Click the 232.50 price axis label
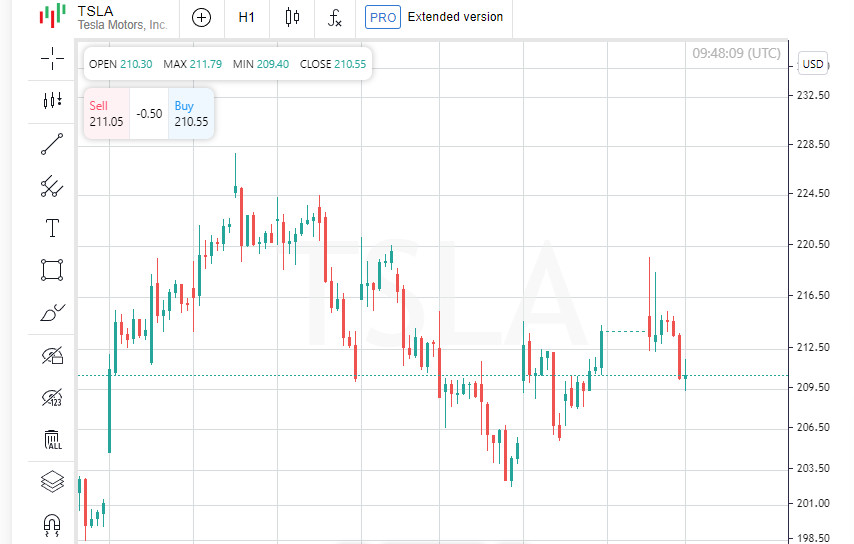Image resolution: width=854 pixels, height=544 pixels. click(x=813, y=95)
